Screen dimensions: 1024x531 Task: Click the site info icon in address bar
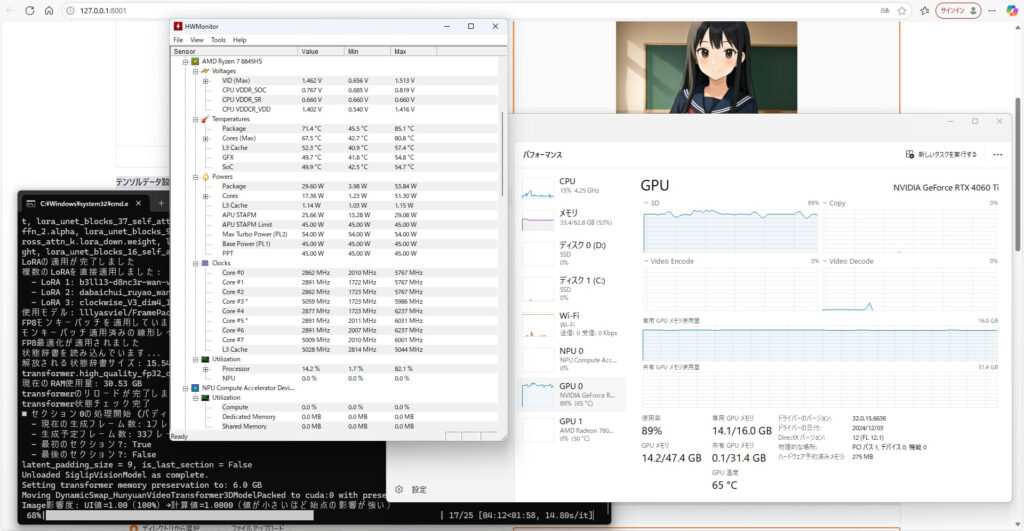(x=71, y=10)
